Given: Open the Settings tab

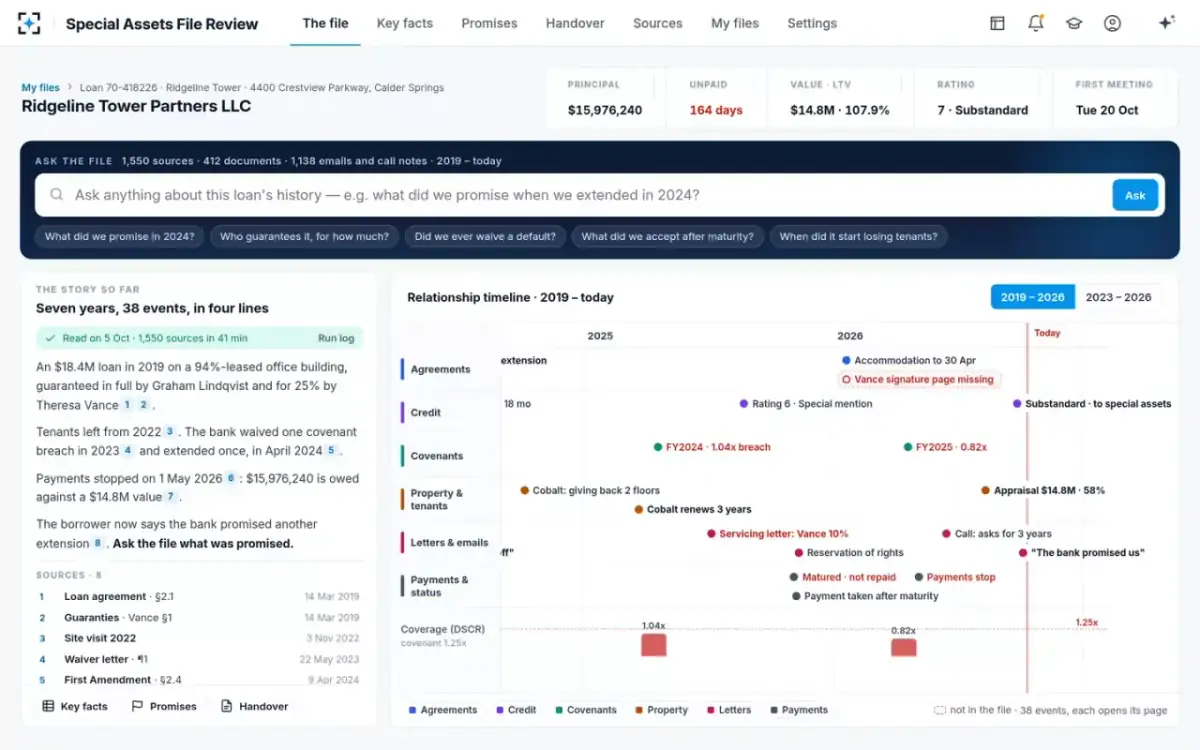Looking at the screenshot, I should coord(812,23).
